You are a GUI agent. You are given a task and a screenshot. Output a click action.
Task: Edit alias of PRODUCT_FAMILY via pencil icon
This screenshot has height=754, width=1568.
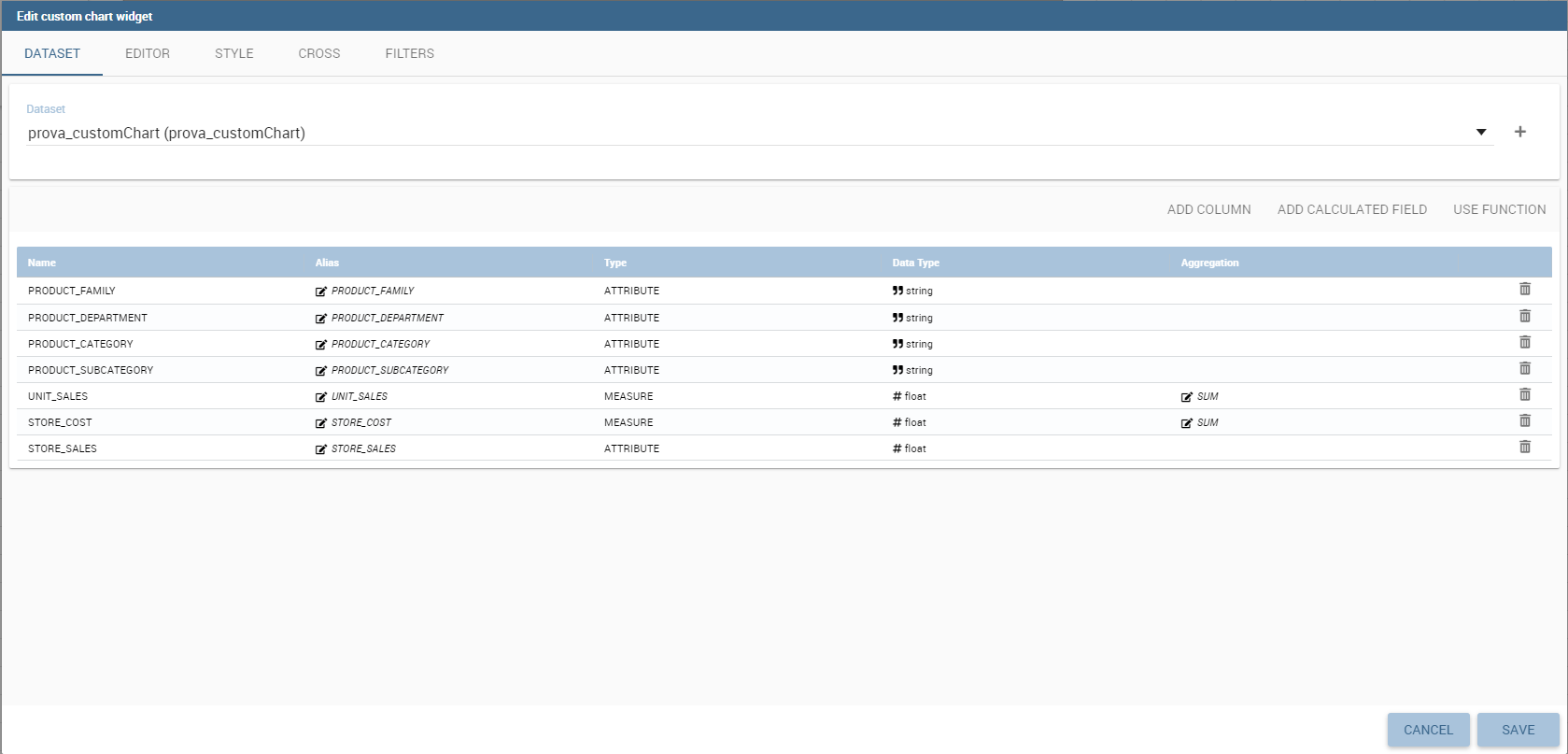point(321,292)
